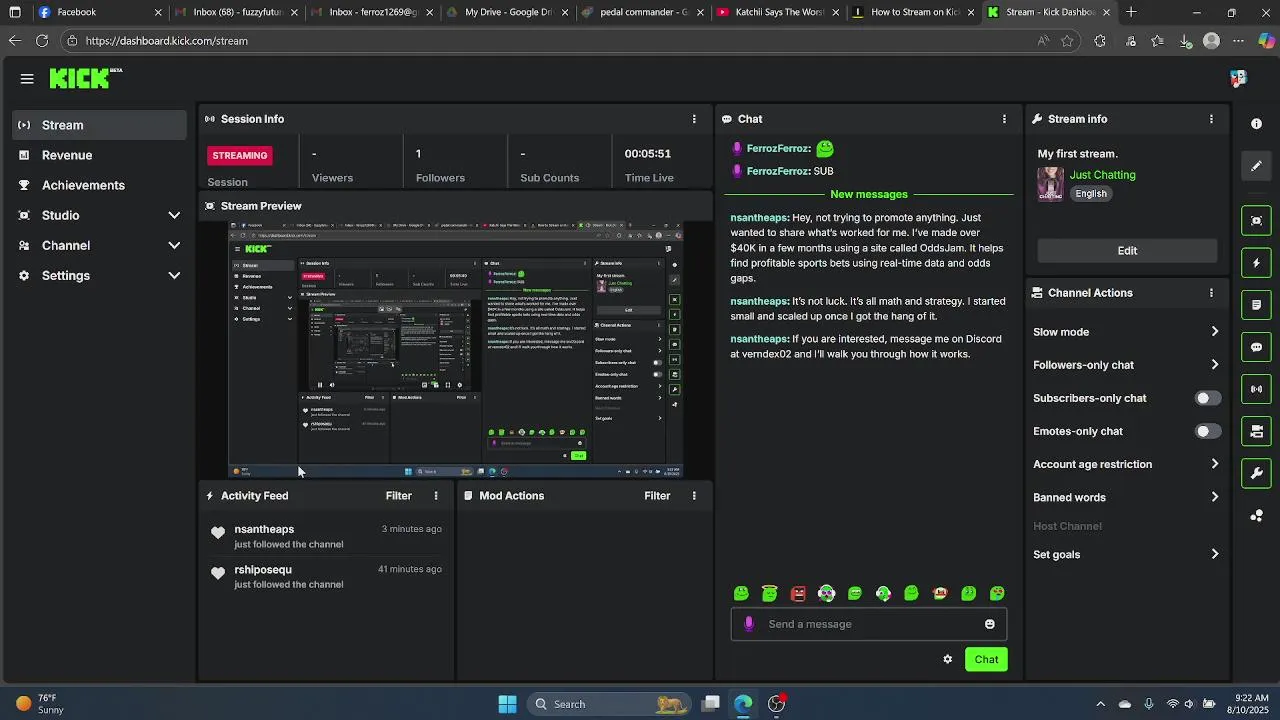Click the Edit button in Stream info
Image resolution: width=1280 pixels, height=720 pixels.
tap(1127, 251)
